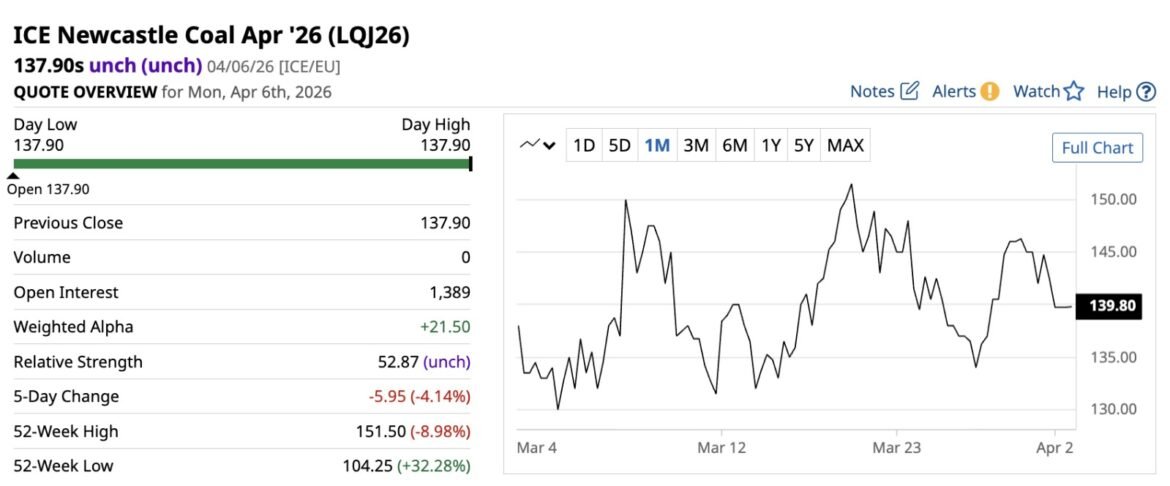
Task: Open the chart type line icon
Action: point(530,145)
